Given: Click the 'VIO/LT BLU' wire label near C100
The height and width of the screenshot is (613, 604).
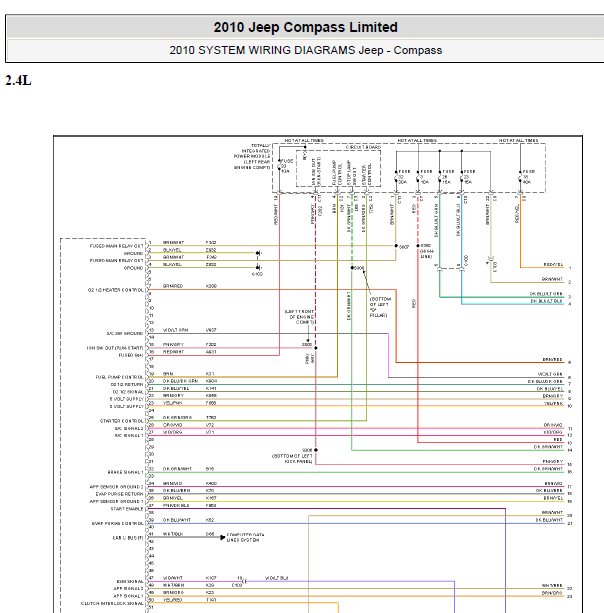Looking at the screenshot, I should click(277, 578).
